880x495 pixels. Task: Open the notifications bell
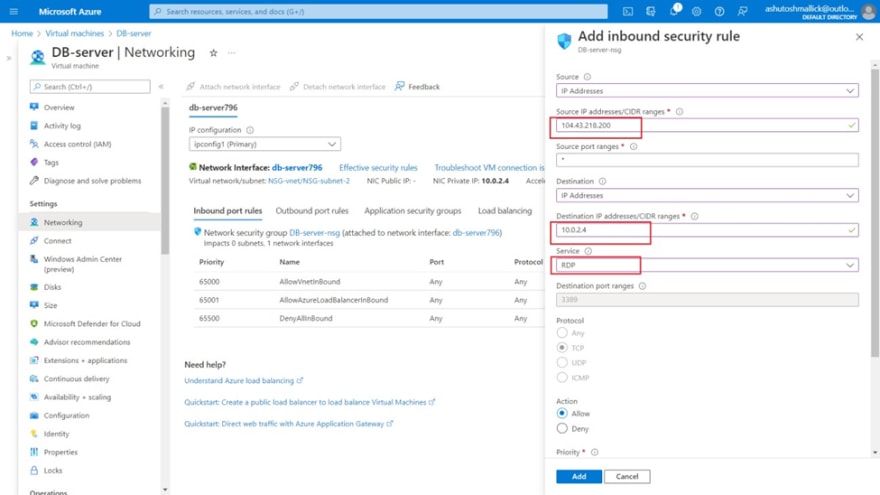click(x=674, y=11)
